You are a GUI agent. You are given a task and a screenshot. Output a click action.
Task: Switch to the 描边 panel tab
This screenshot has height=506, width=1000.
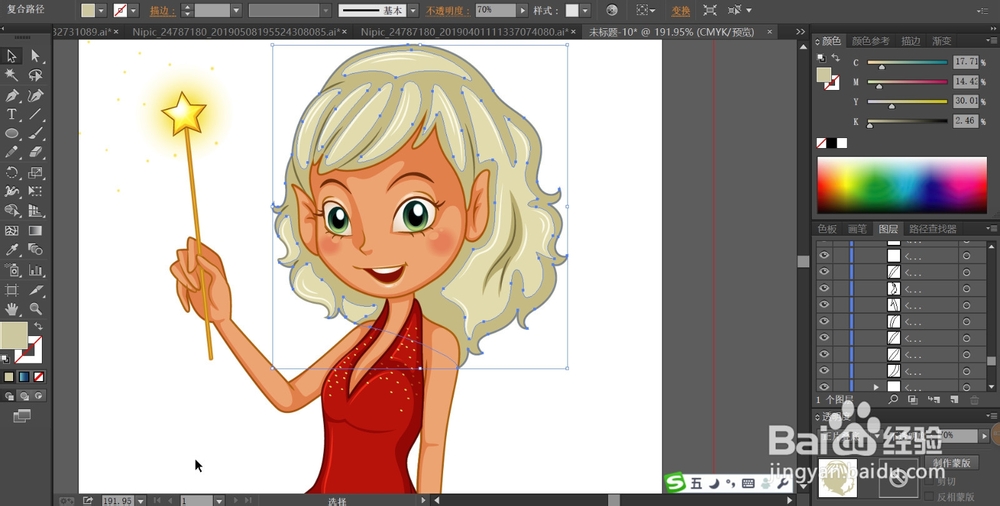911,41
